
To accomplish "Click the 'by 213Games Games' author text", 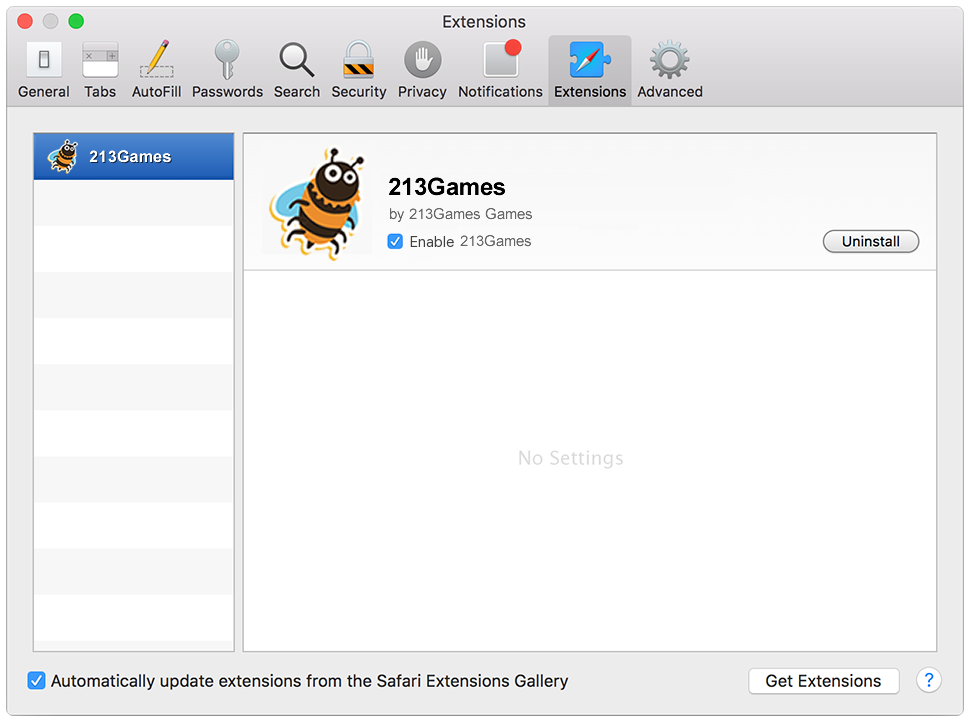I will pos(460,214).
